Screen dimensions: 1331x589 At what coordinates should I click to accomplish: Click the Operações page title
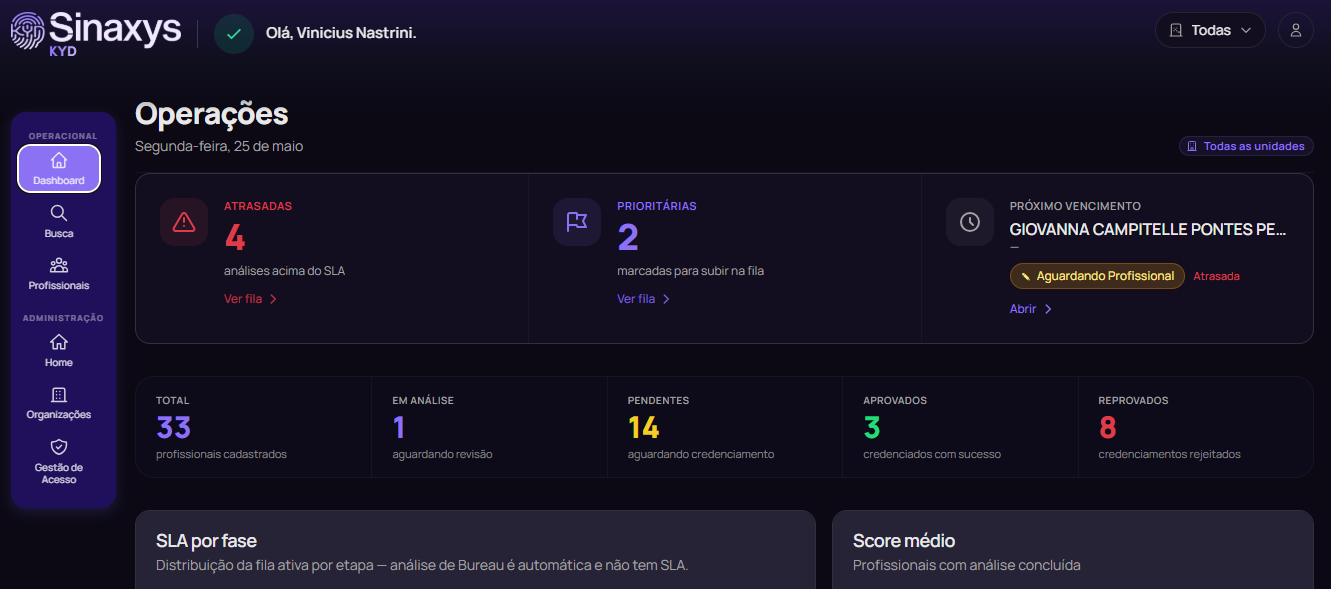211,115
